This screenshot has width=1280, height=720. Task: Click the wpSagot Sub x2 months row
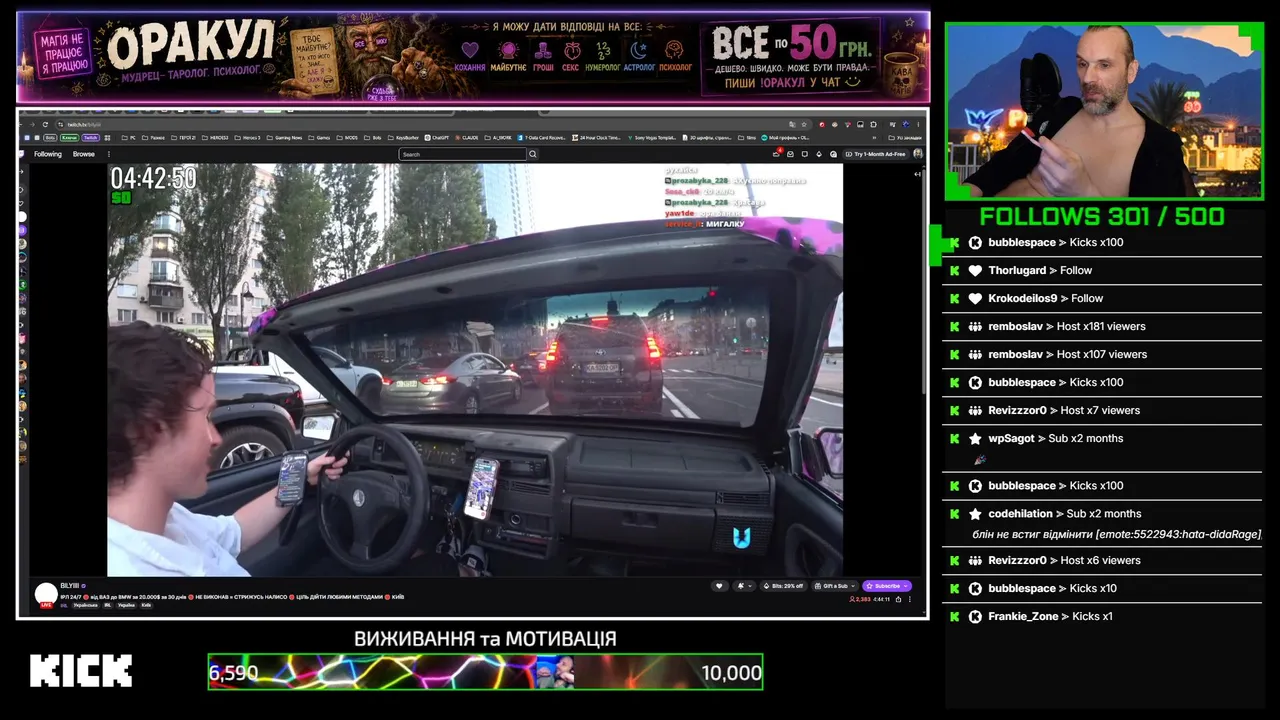click(1101, 448)
